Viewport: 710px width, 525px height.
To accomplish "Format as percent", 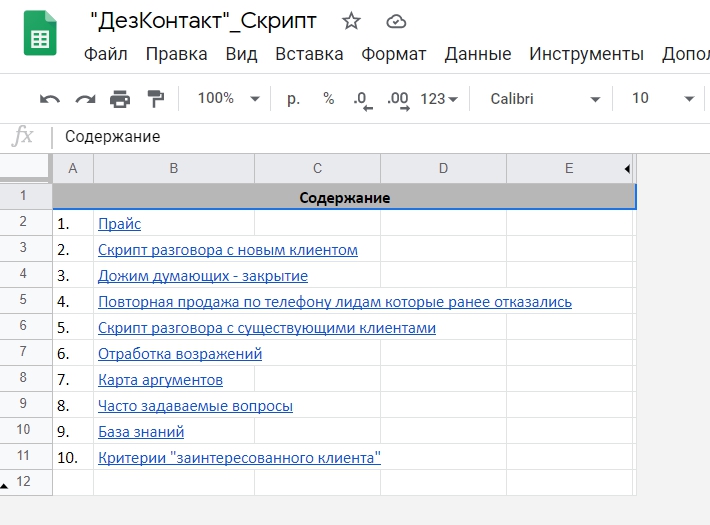I will [329, 98].
